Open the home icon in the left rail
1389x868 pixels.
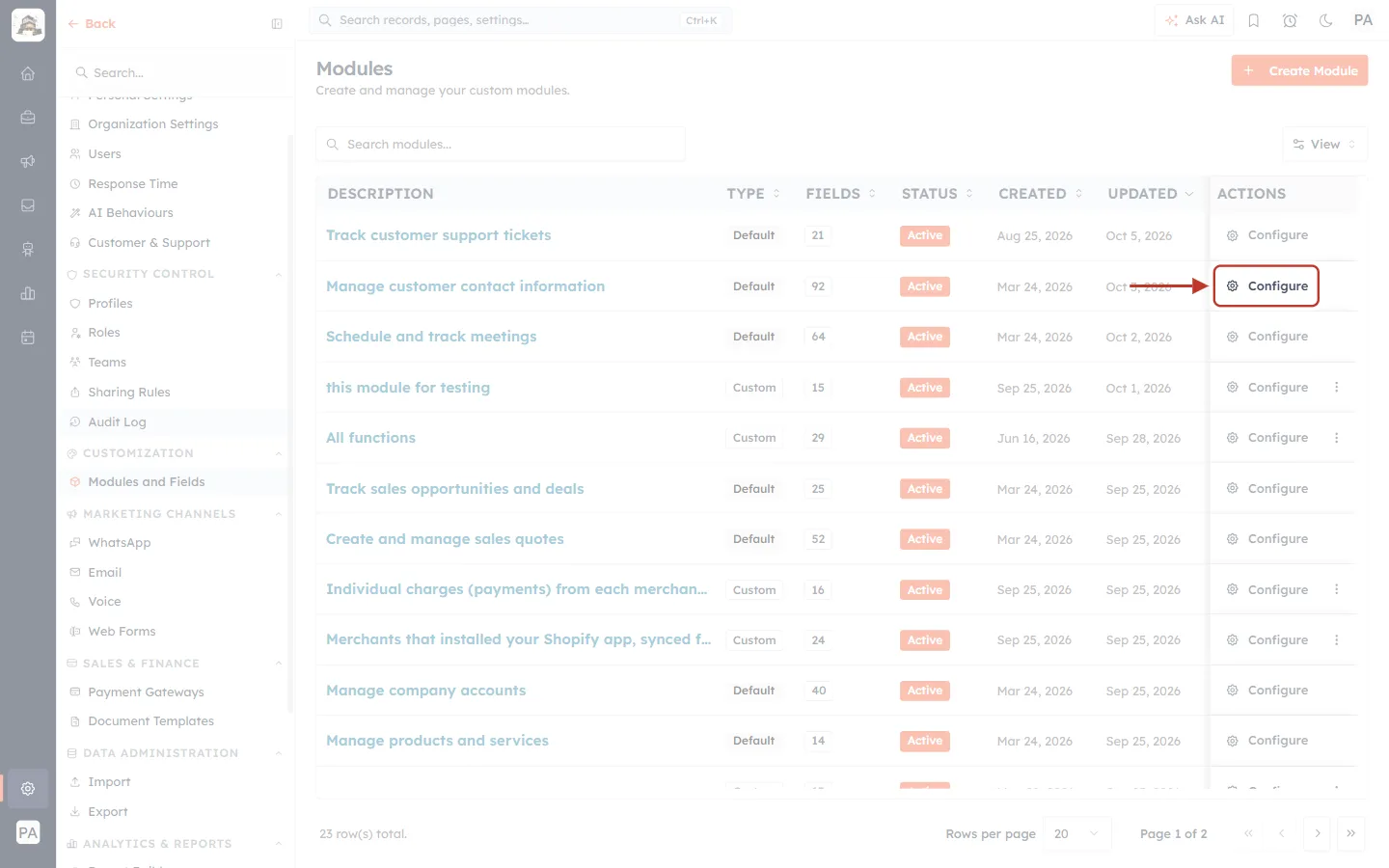pos(28,73)
